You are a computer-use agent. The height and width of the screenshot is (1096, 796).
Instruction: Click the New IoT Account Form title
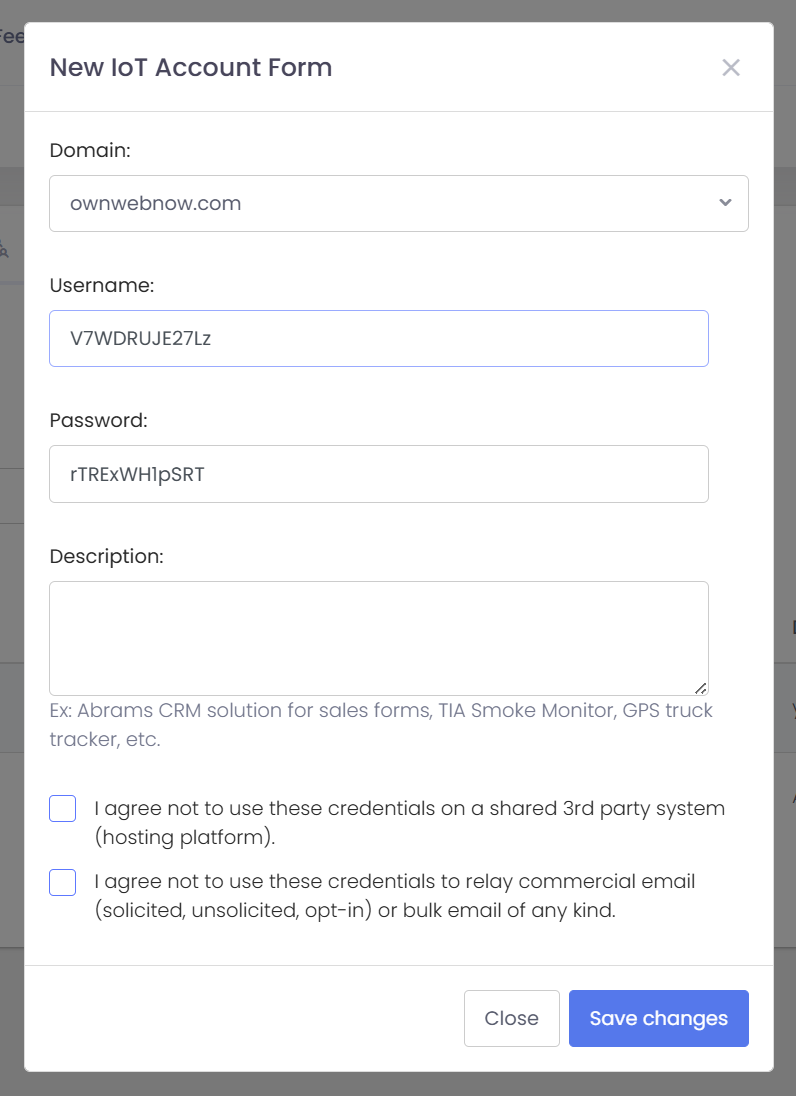tap(190, 67)
